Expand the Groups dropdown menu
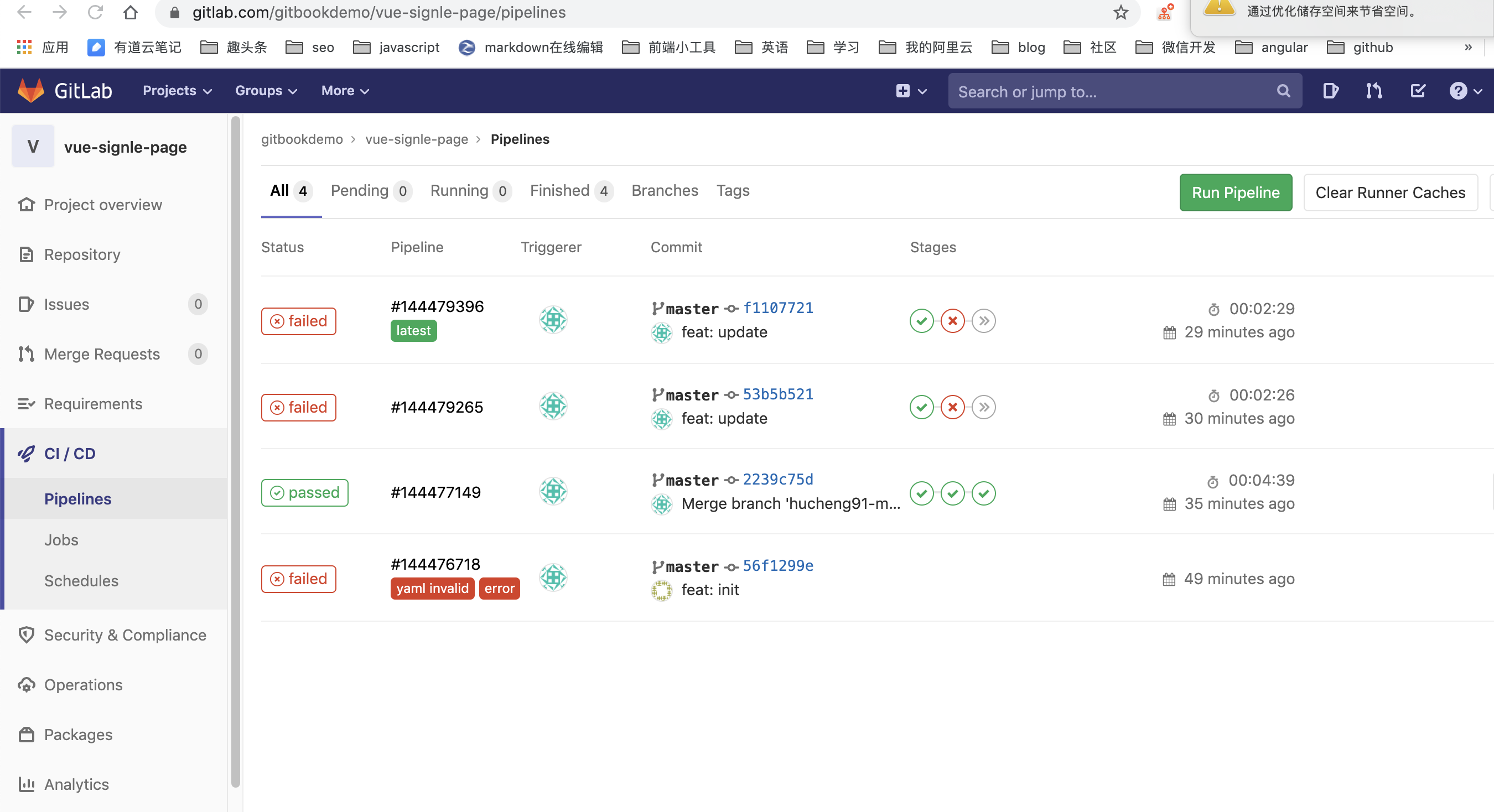 pos(266,90)
